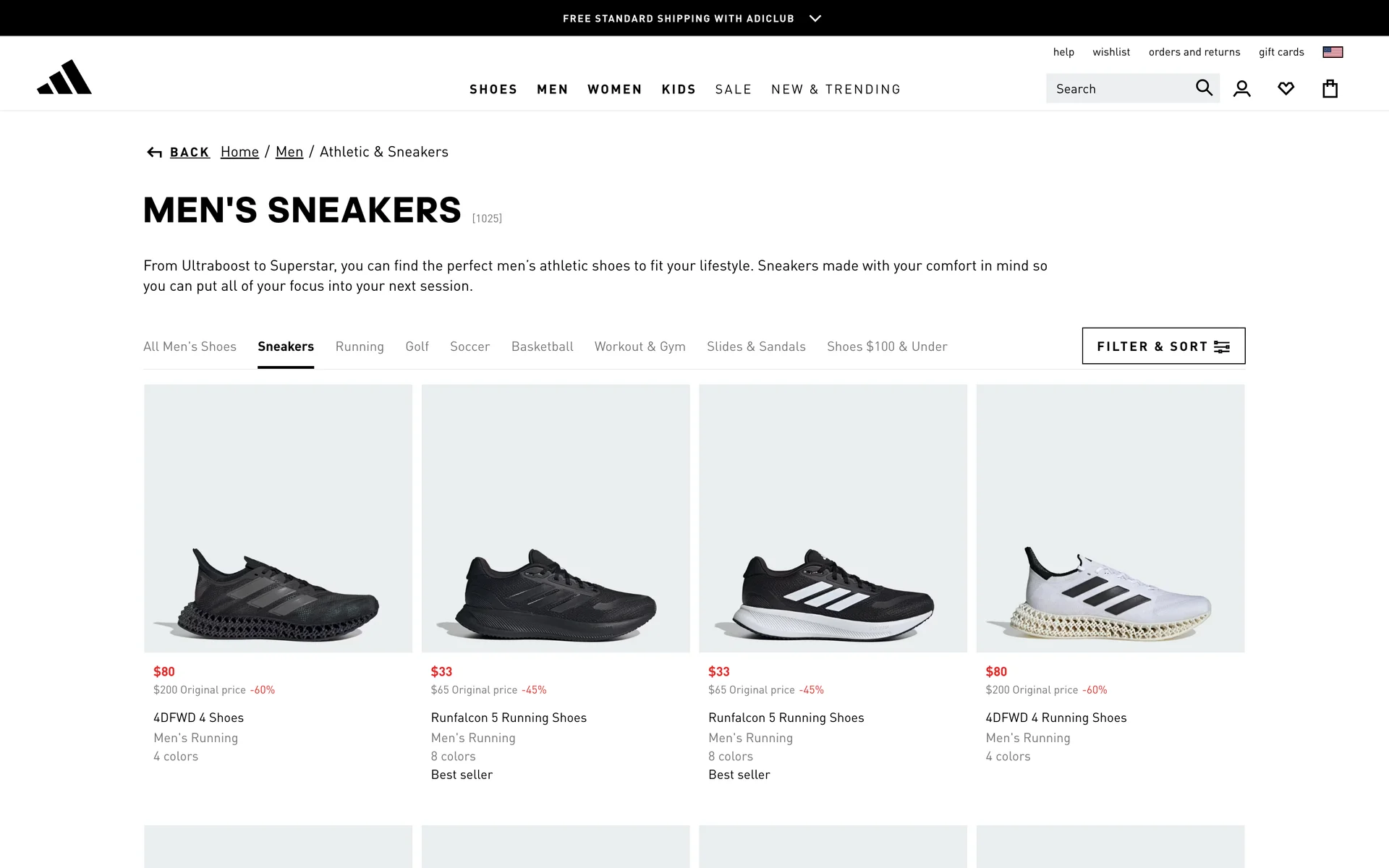Switch to the Running tab
The width and height of the screenshot is (1389, 868).
pyautogui.click(x=360, y=346)
